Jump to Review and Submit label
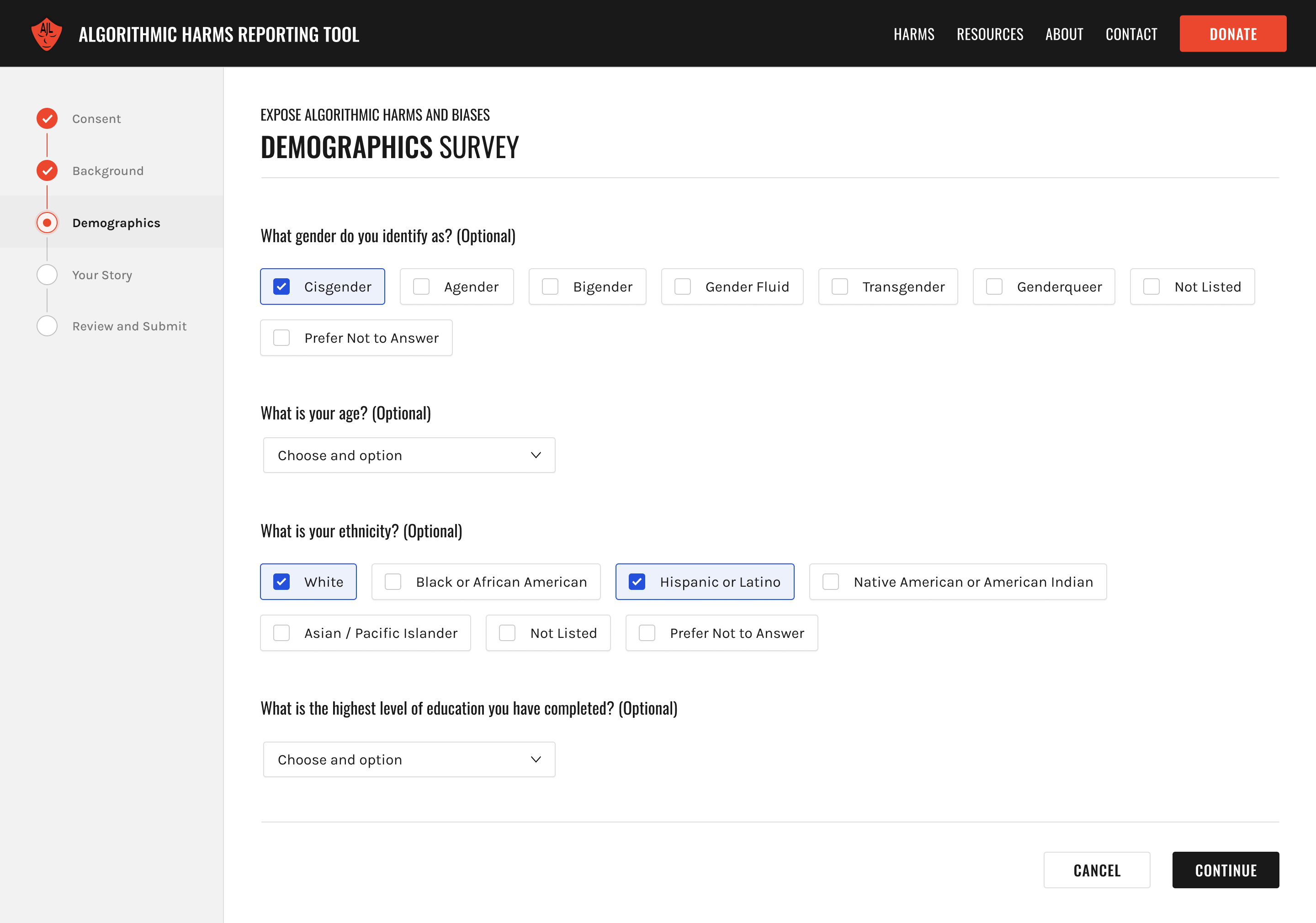The image size is (1316, 923). pos(129,326)
